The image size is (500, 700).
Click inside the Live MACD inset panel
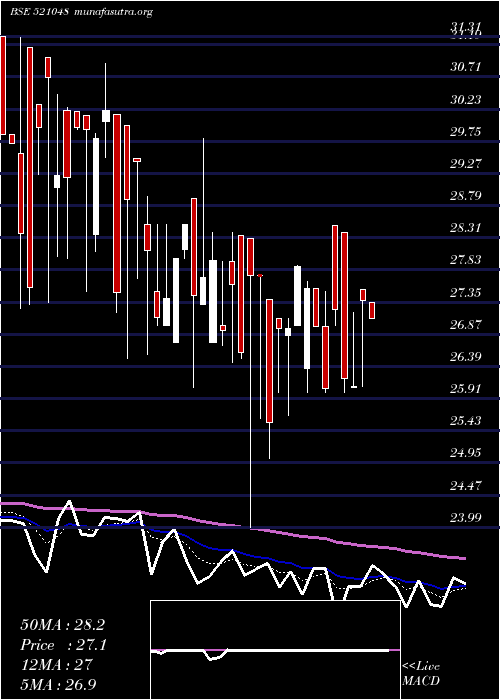[x=275, y=650]
